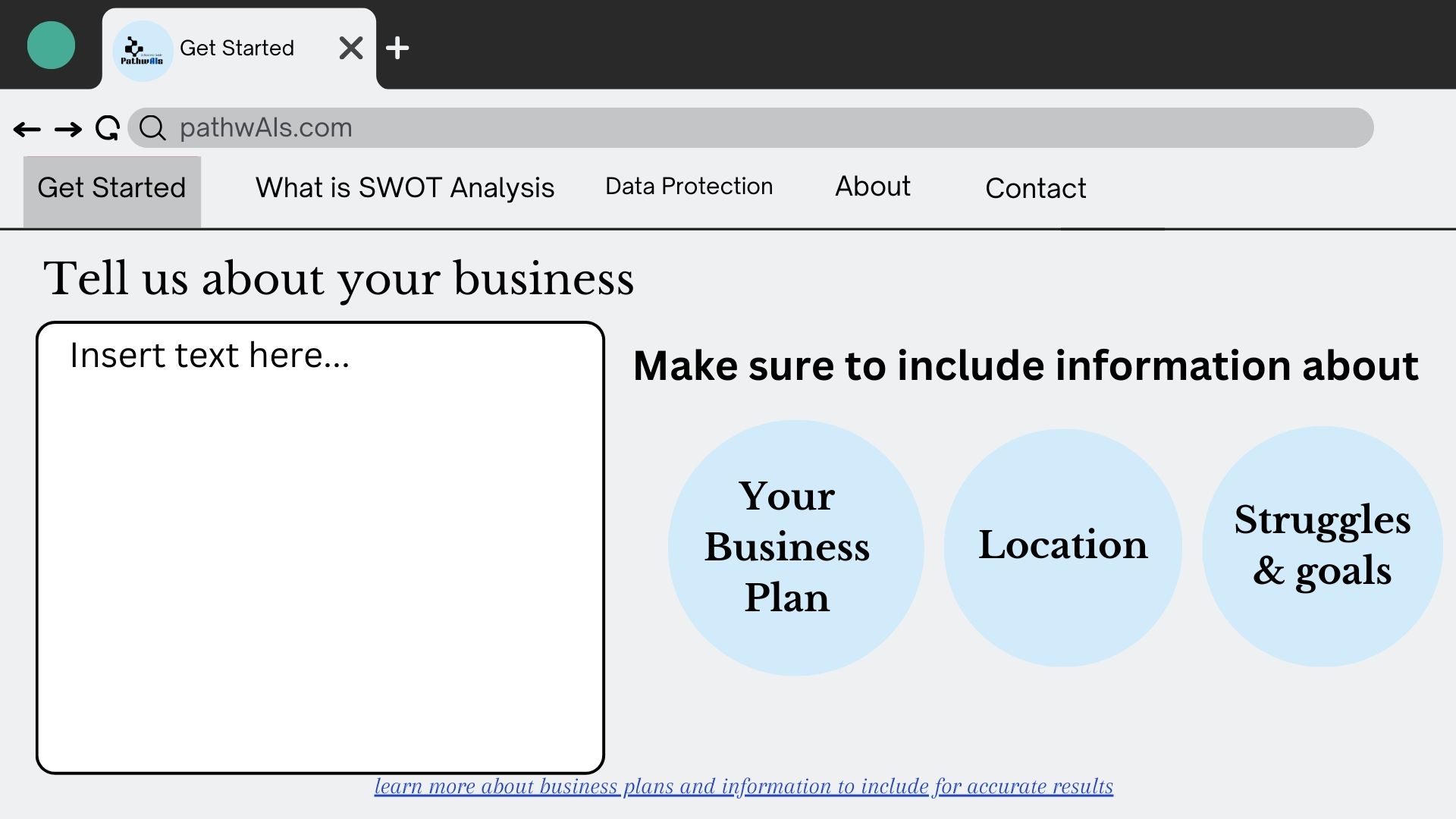Close the Get Started browser tab
Viewport: 1456px width, 819px height.
coord(350,49)
